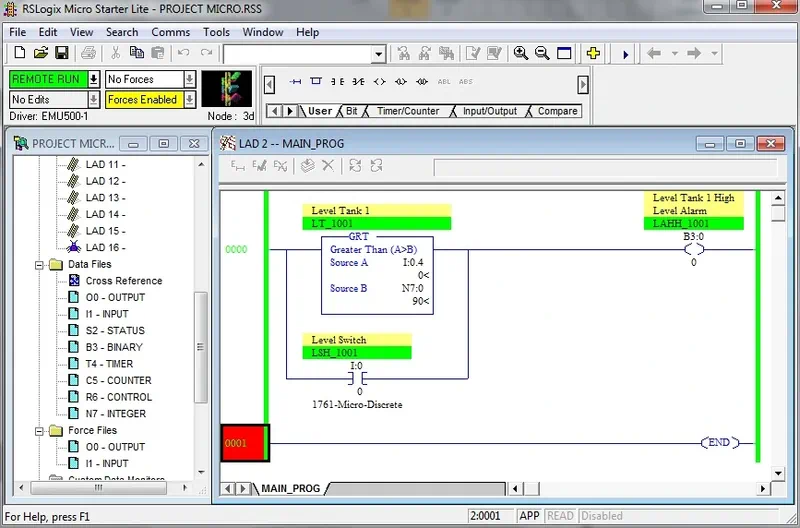Open the toolbar search combo box dropdown

378,54
